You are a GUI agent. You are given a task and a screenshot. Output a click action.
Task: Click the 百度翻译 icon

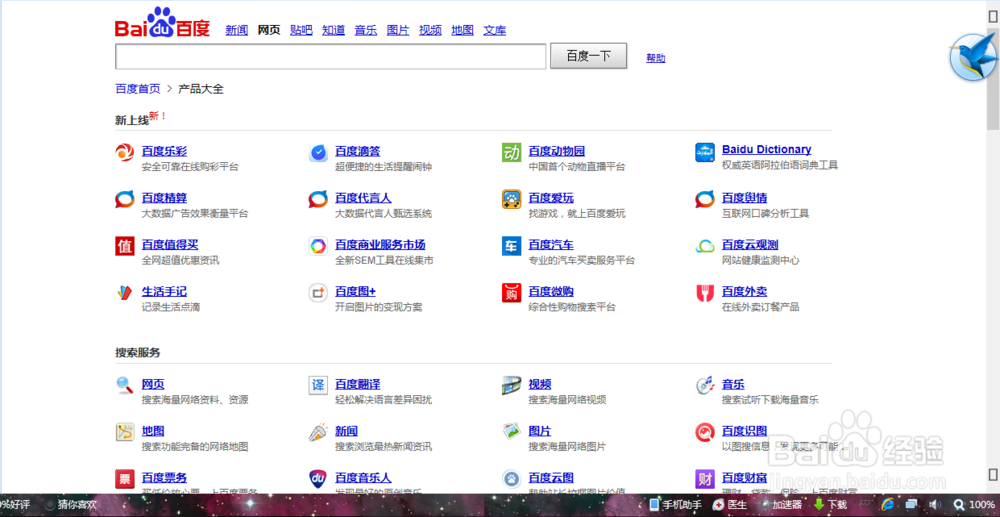click(x=318, y=386)
